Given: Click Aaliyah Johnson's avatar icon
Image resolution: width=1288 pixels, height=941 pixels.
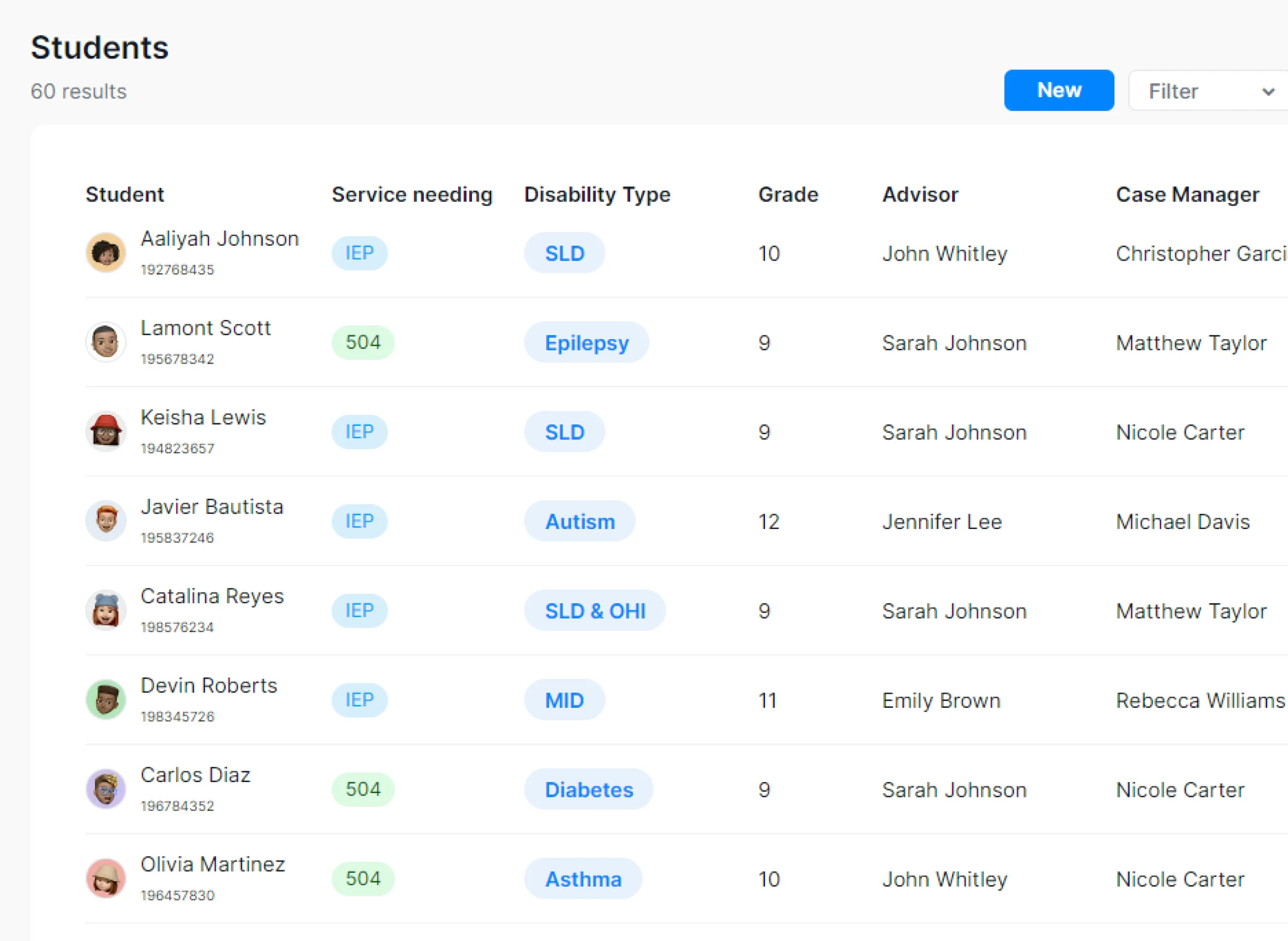Looking at the screenshot, I should coord(106,253).
